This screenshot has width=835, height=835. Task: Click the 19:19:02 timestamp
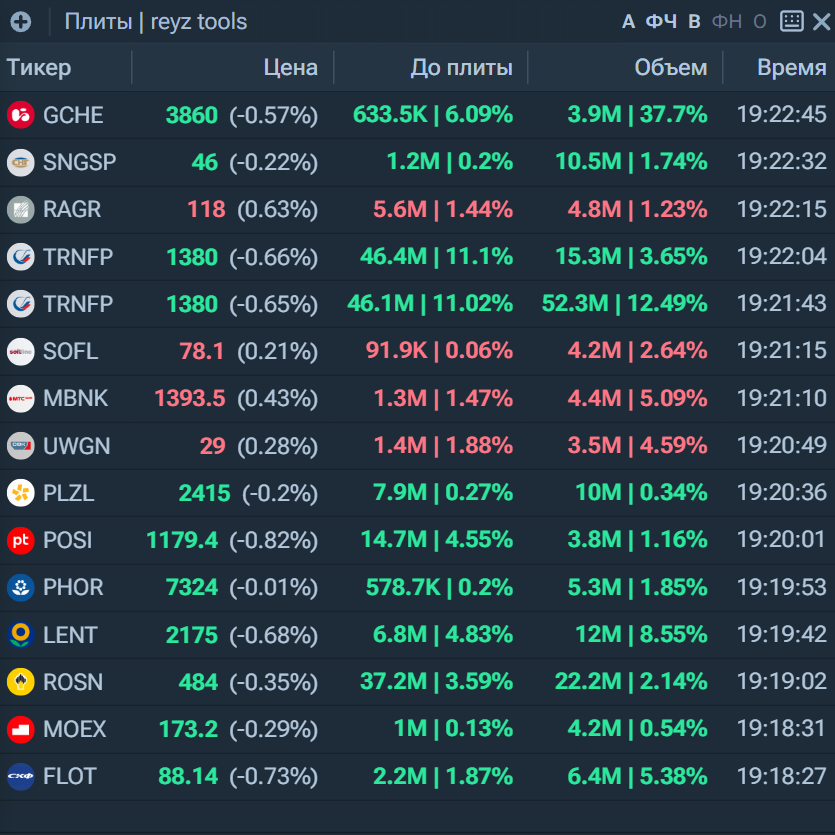[x=782, y=682]
